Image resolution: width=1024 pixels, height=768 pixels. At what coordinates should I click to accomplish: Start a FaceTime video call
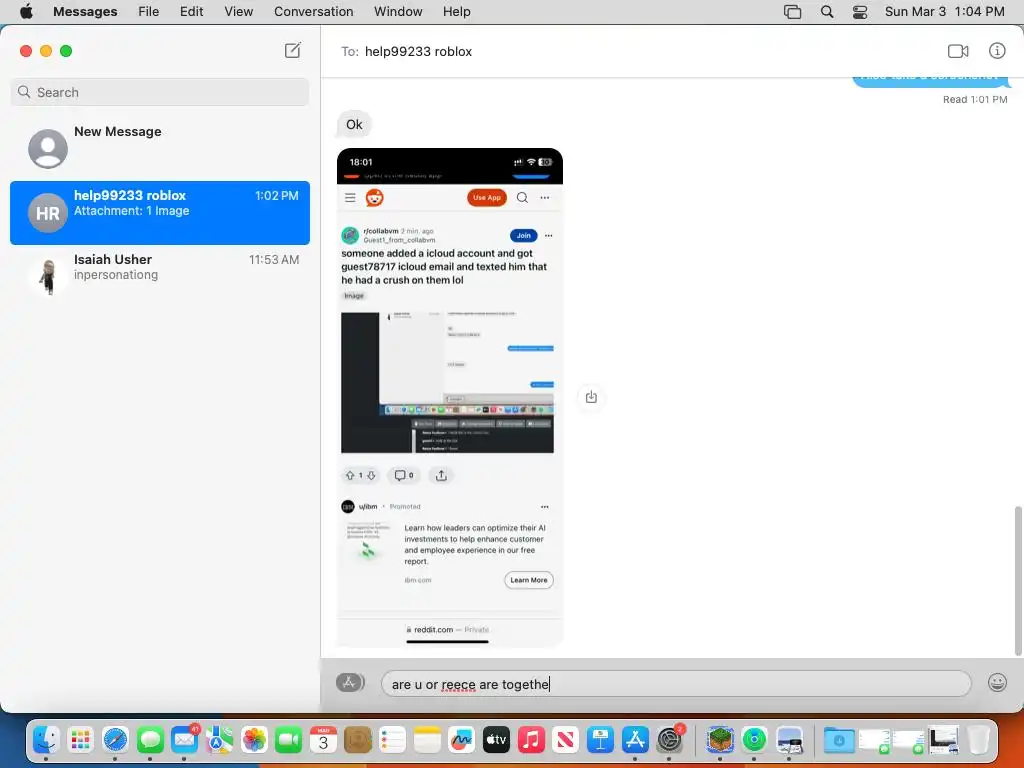pyautogui.click(x=958, y=51)
